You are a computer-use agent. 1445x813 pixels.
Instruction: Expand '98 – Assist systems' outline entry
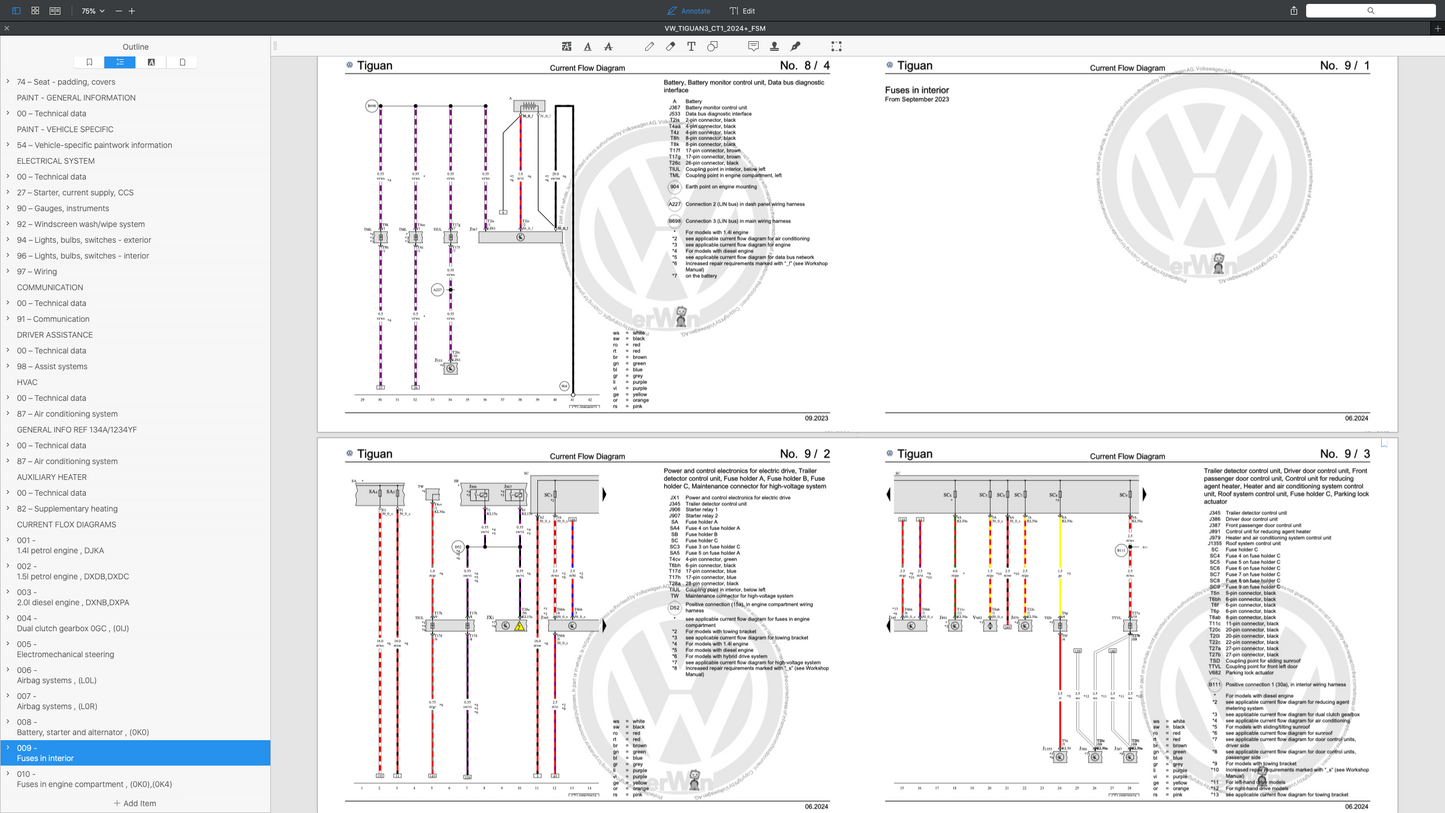pos(8,366)
